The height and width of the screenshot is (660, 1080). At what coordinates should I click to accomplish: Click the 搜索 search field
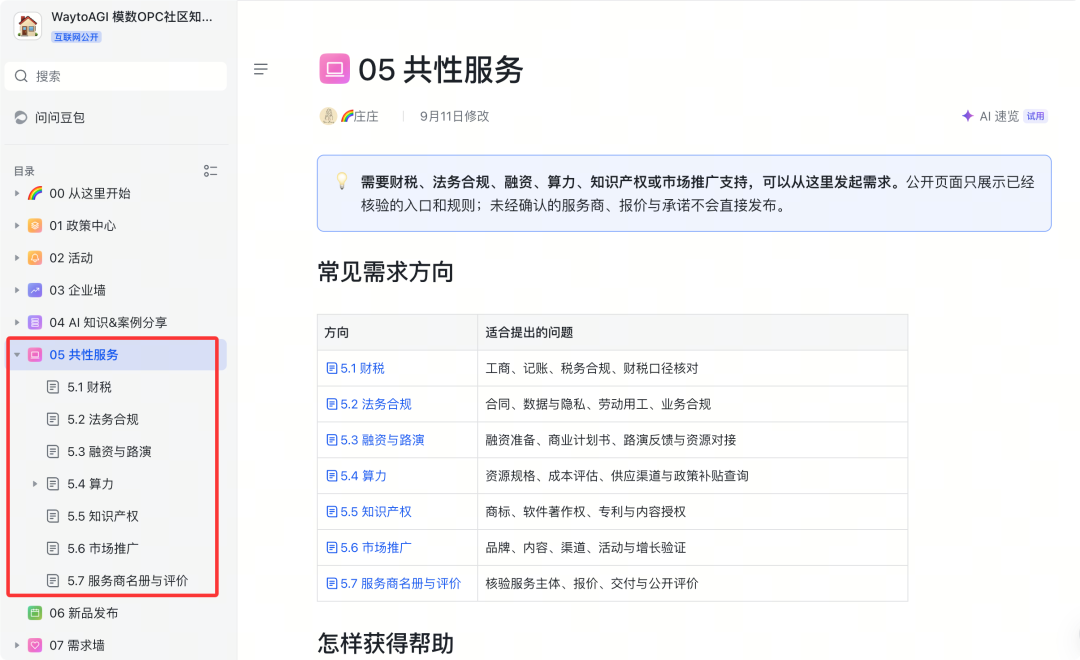(116, 76)
